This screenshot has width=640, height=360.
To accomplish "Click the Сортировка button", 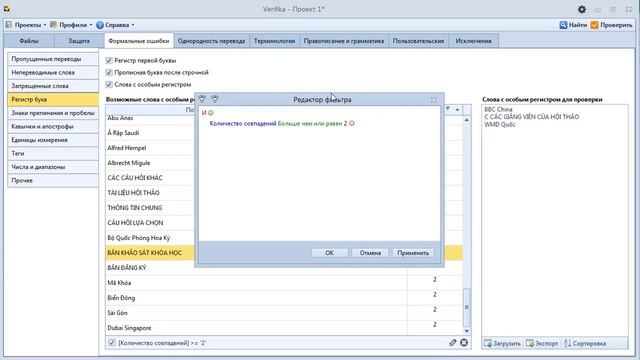I will click(585, 343).
